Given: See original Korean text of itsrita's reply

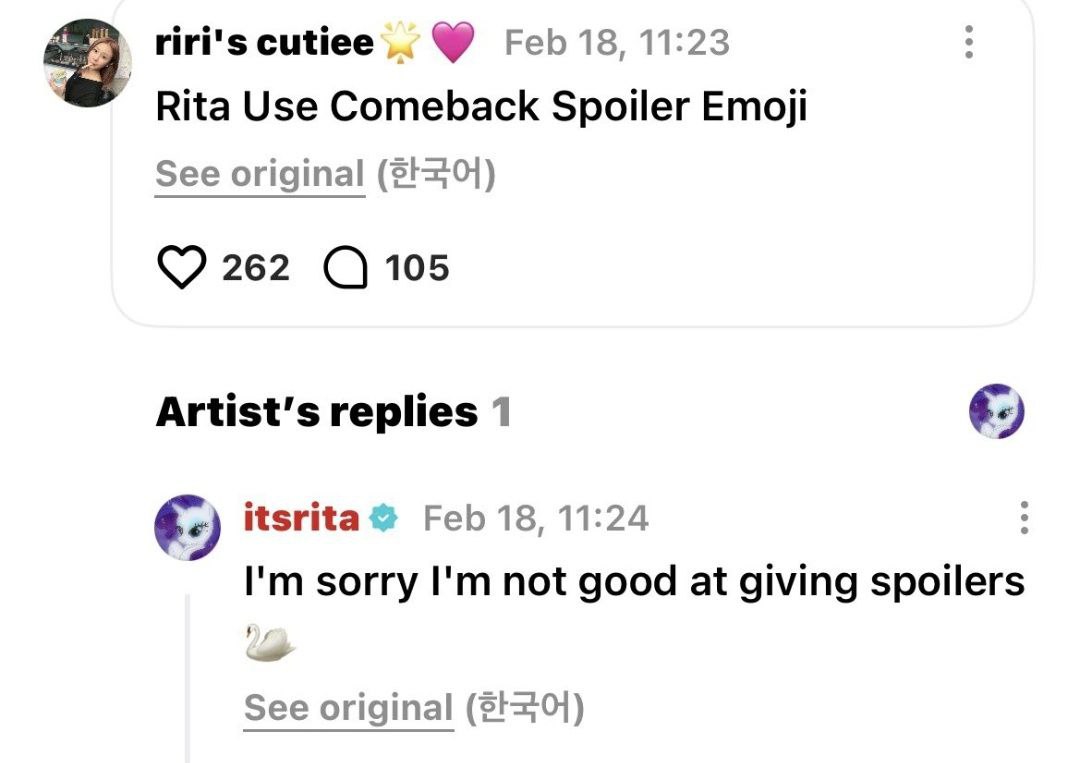Looking at the screenshot, I should pos(348,709).
